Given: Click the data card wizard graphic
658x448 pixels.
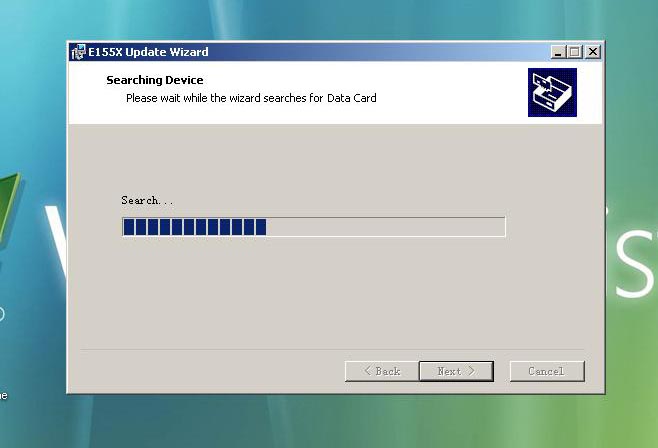Looking at the screenshot, I should point(552,92).
